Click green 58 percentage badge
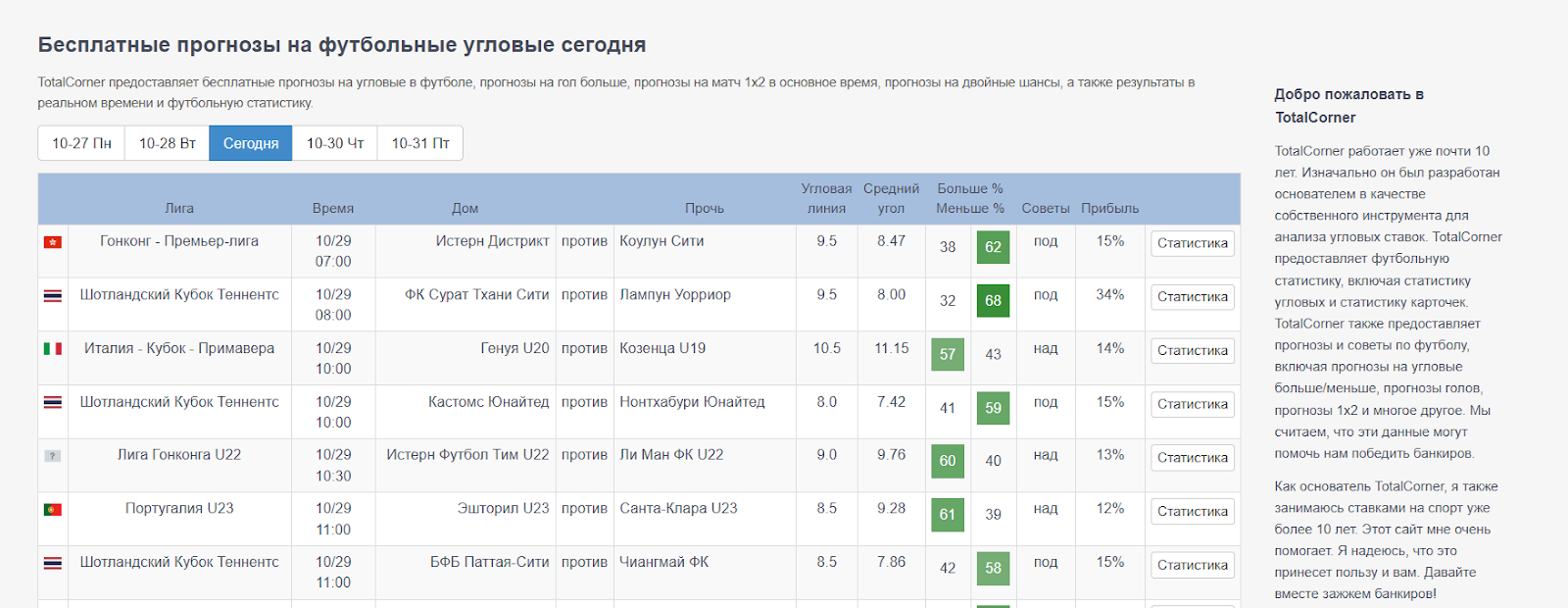Screen dimensions: 1568x608 993,568
